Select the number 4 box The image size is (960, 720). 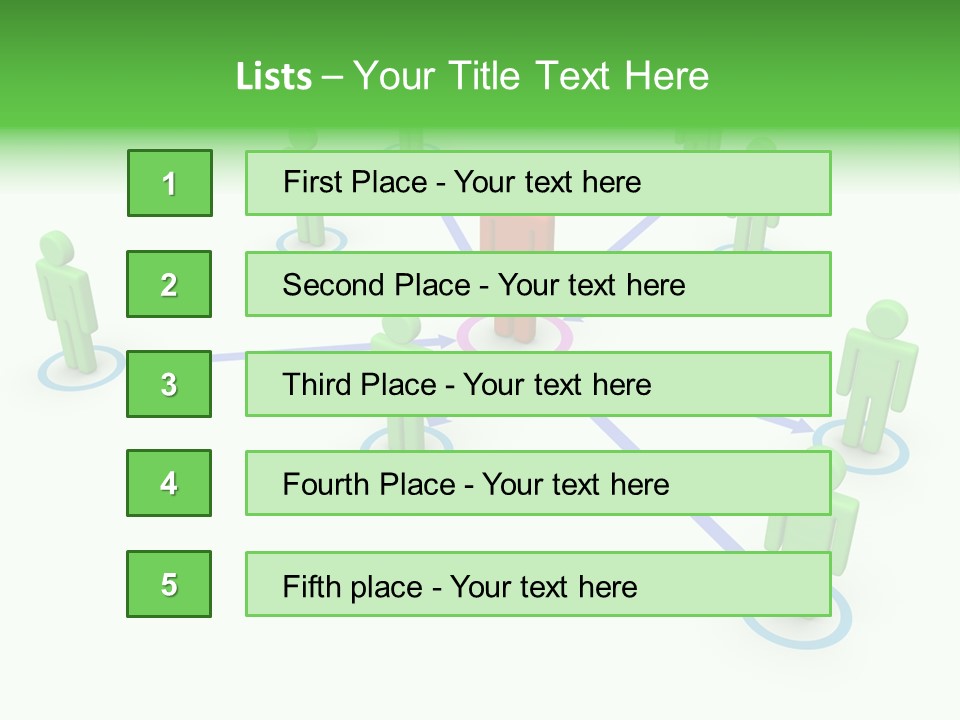click(x=169, y=483)
